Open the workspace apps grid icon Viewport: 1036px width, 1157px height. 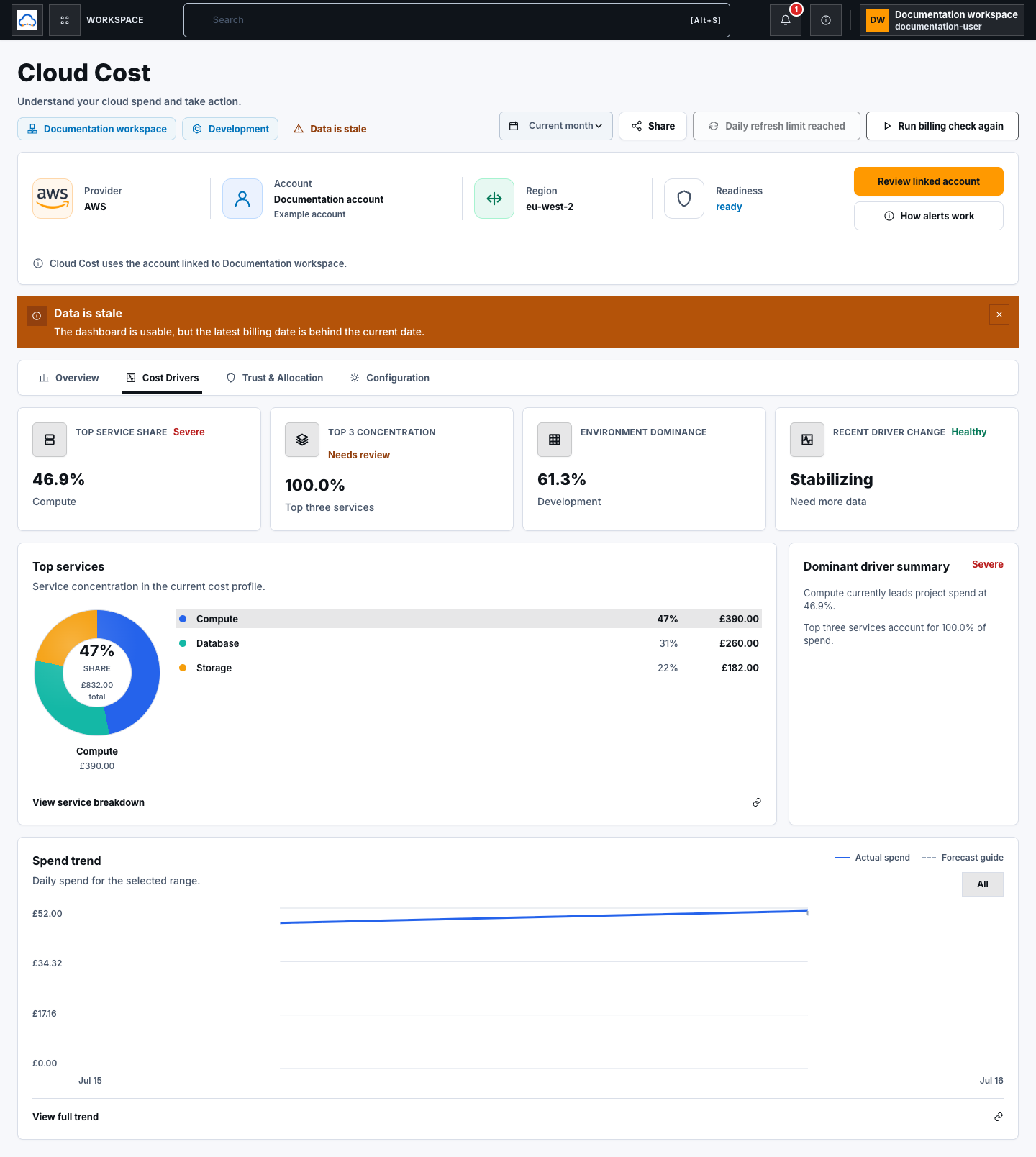coord(65,20)
